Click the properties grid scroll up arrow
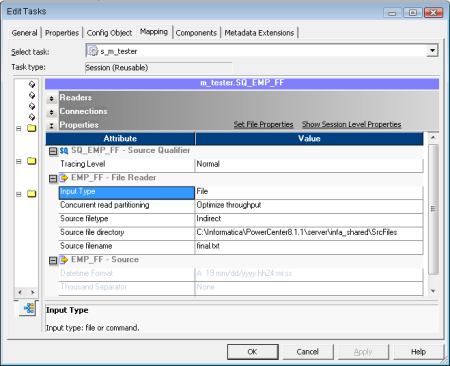 pyautogui.click(x=433, y=138)
